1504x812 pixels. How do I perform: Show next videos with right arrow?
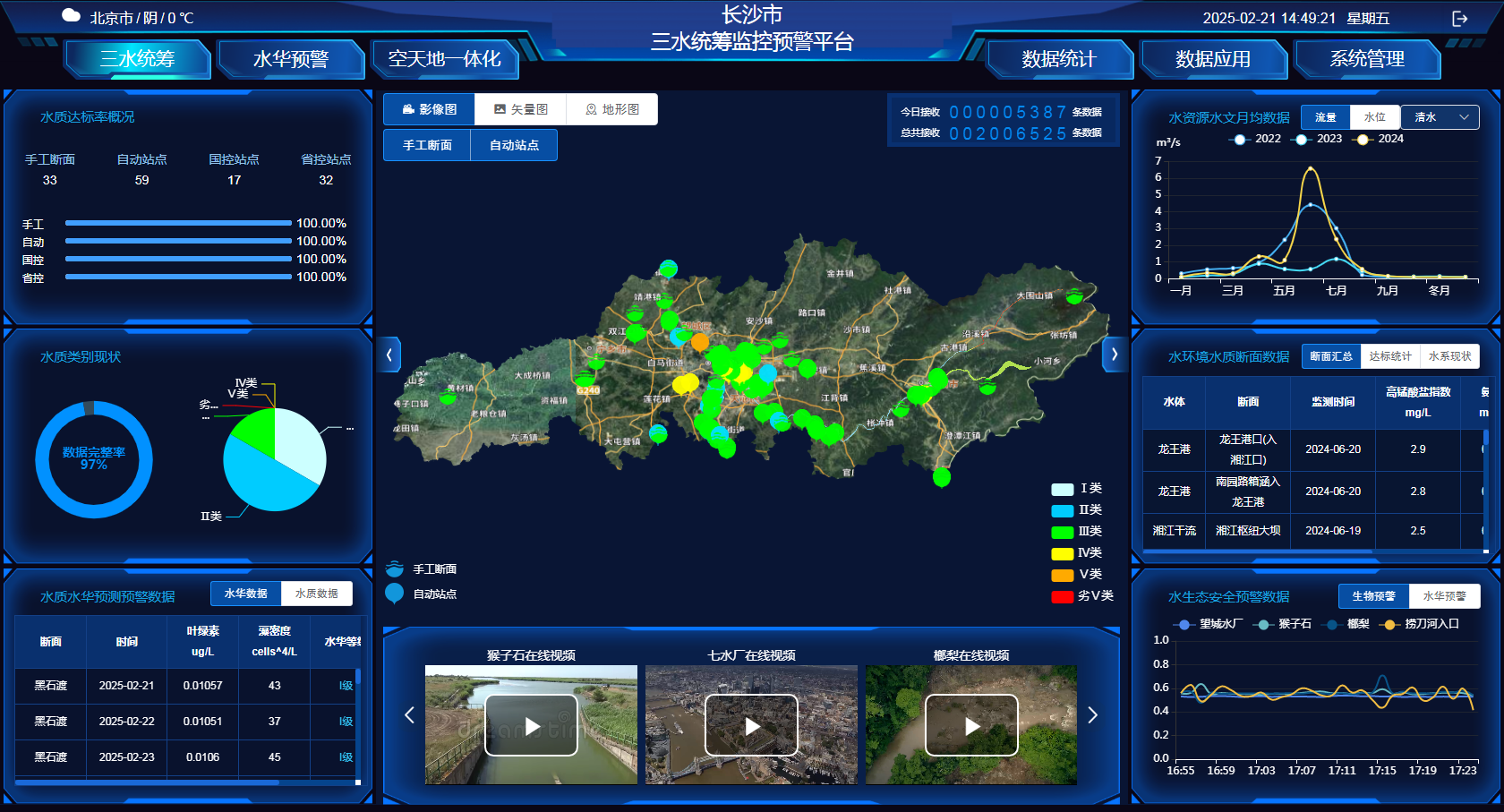pyautogui.click(x=1092, y=714)
